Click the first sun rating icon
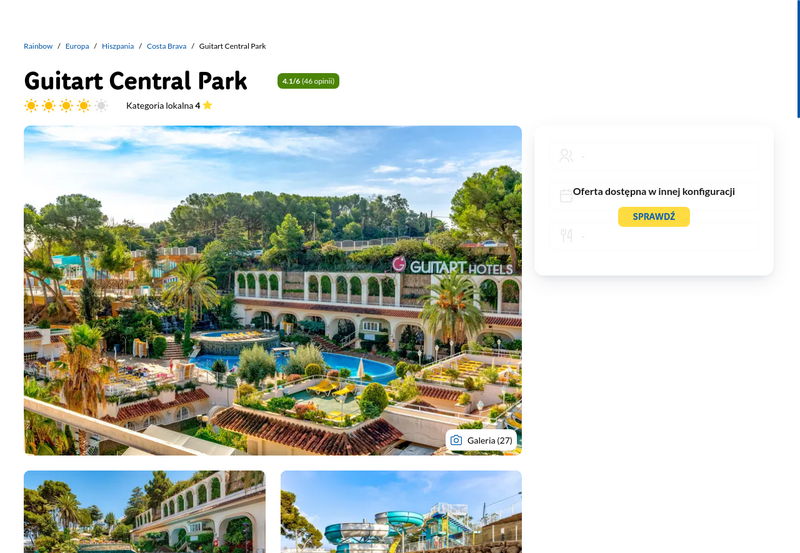800x553 pixels. 31,106
